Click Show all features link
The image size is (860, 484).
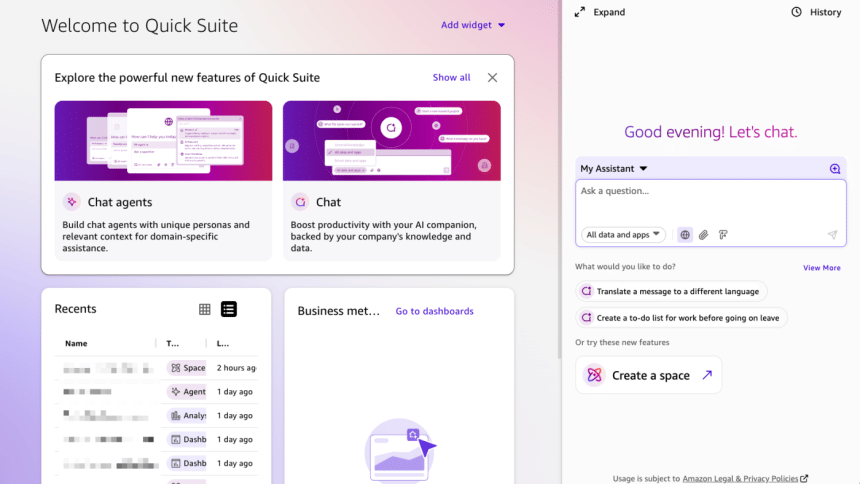[x=451, y=77]
